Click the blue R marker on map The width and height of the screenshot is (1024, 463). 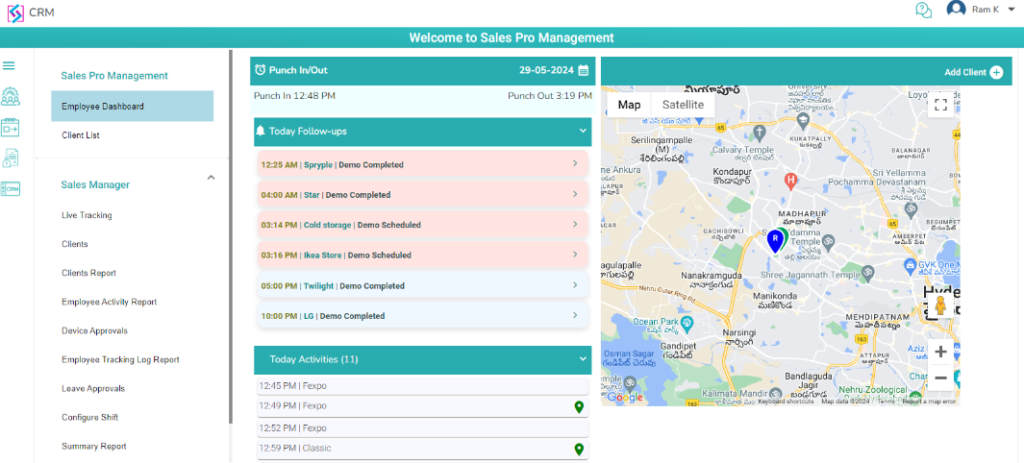pyautogui.click(x=775, y=240)
